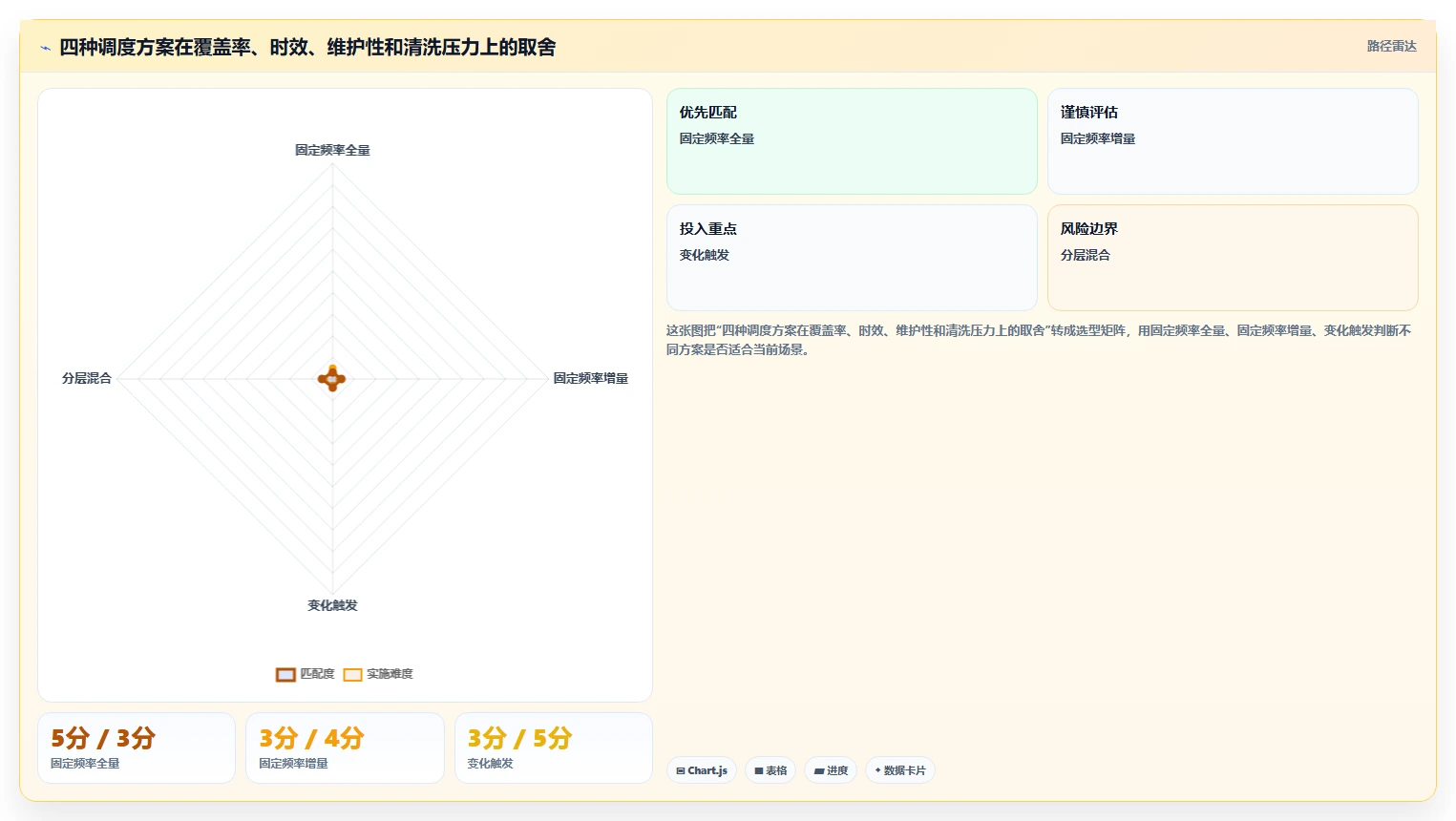Select the 3分 / 4分 固定频率增量 score card
The image size is (1456, 821).
click(345, 748)
